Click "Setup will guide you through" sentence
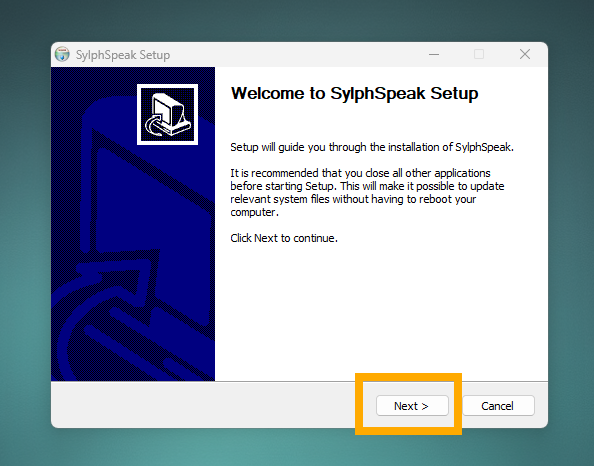Screen dimensions: 594x466 372,147
